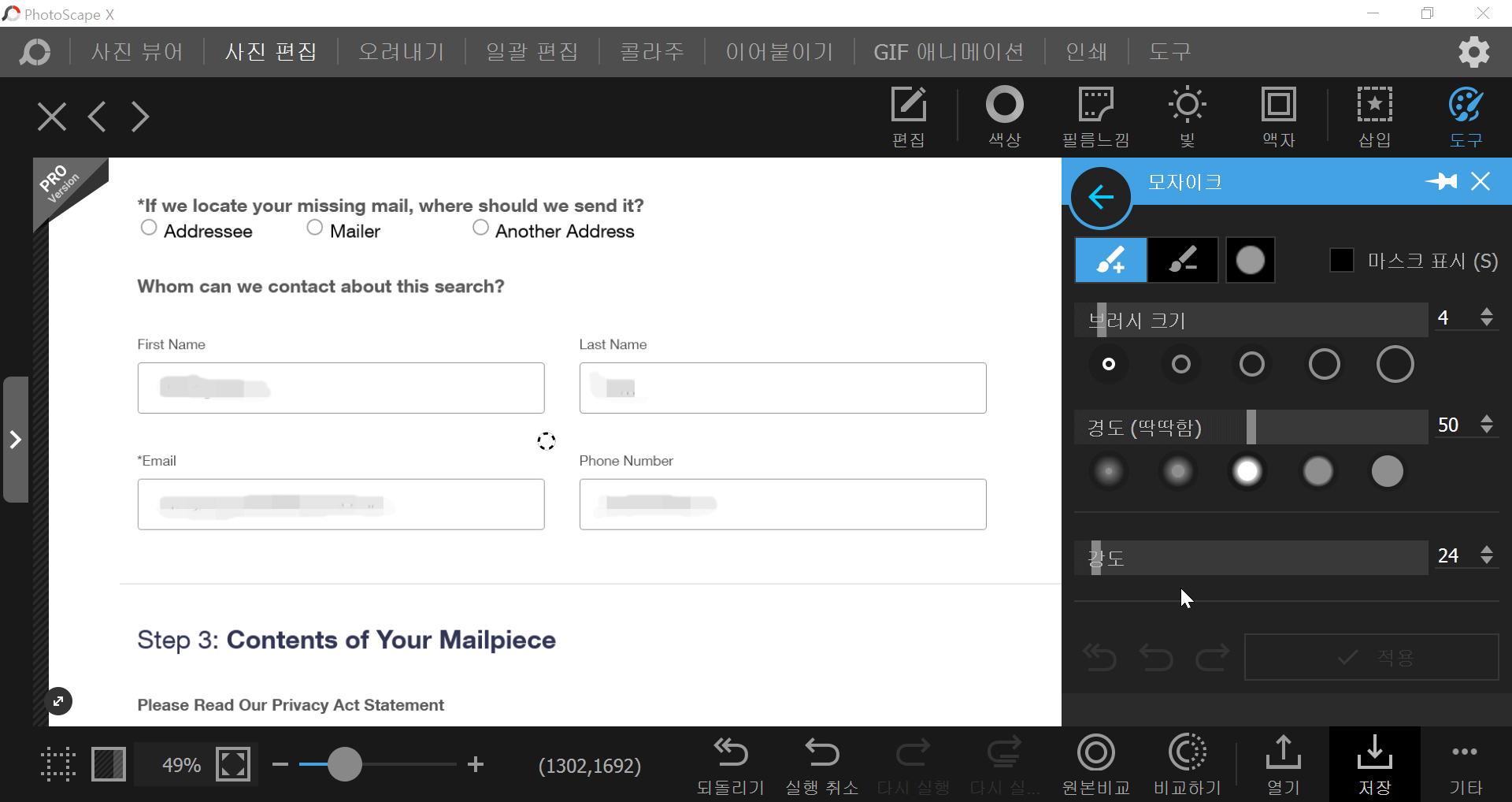The image size is (1512, 802).
Task: Save image with 저장
Action: (1374, 764)
